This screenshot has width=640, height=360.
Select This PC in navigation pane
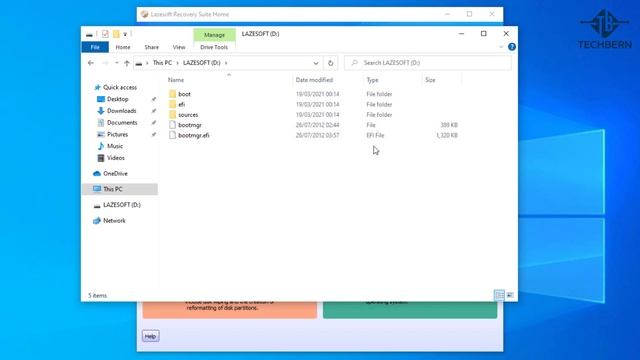point(120,189)
